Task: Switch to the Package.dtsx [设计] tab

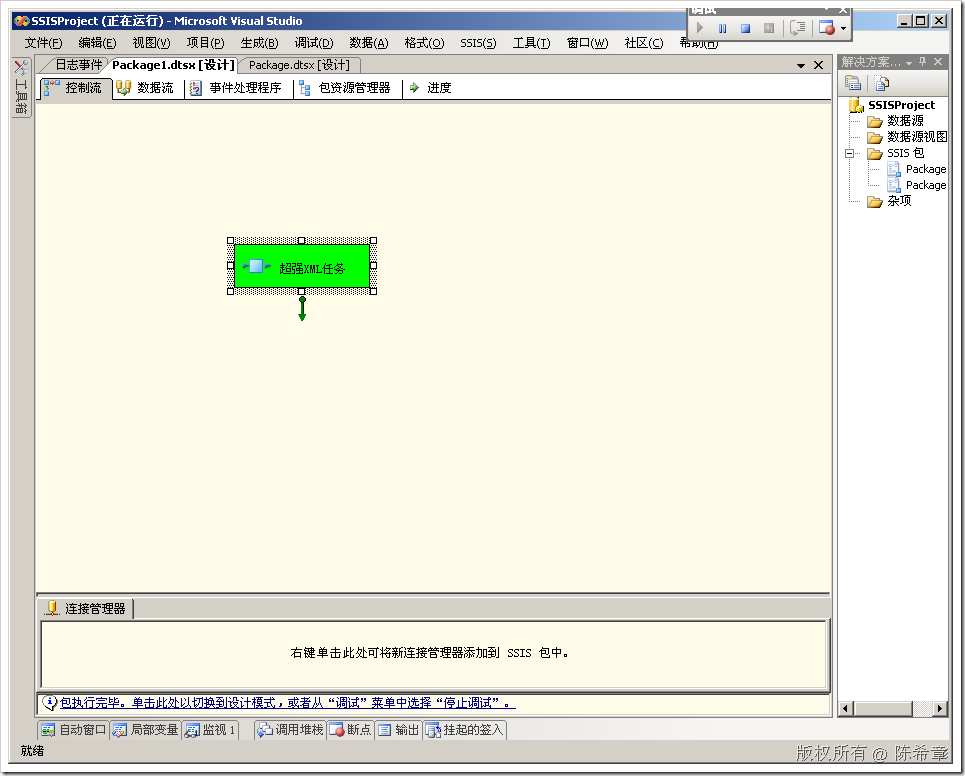Action: pyautogui.click(x=299, y=65)
